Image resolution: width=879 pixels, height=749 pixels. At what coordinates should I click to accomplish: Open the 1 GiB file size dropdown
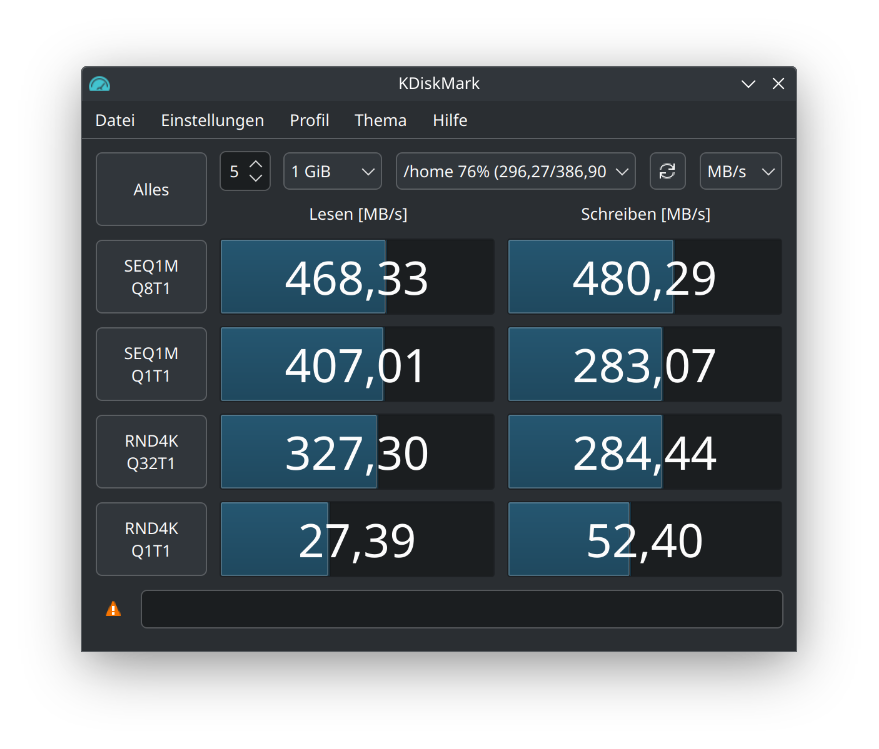[x=332, y=171]
